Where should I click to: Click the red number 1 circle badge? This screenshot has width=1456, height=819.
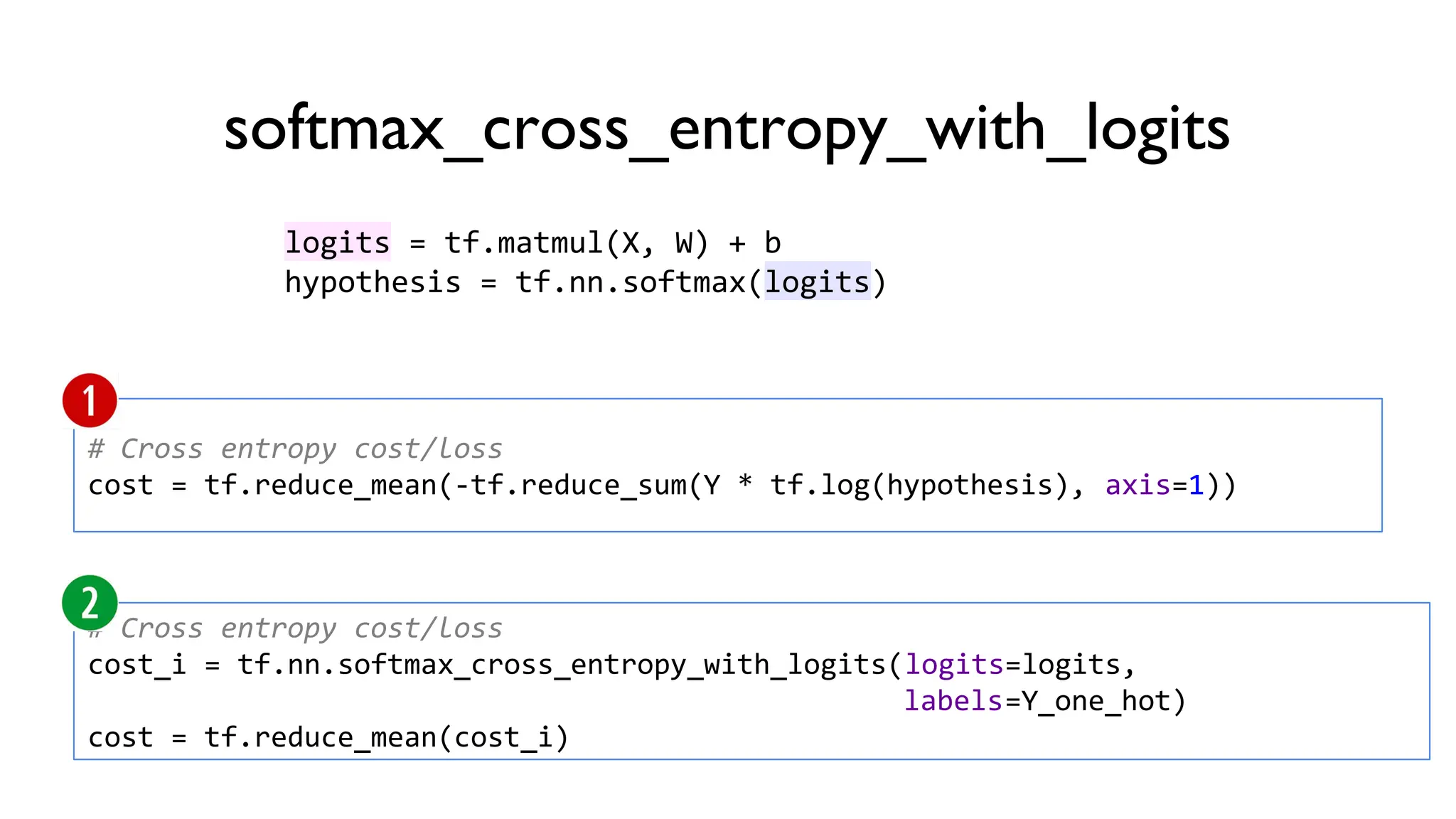coord(90,400)
